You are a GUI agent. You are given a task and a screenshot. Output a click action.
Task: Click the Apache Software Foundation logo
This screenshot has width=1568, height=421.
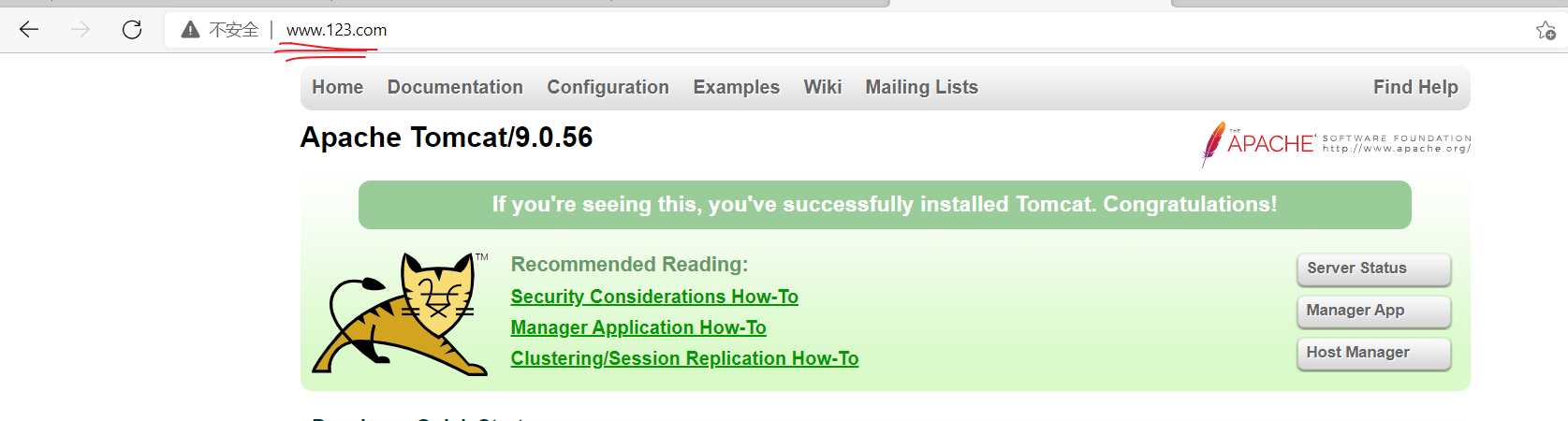coord(1336,144)
